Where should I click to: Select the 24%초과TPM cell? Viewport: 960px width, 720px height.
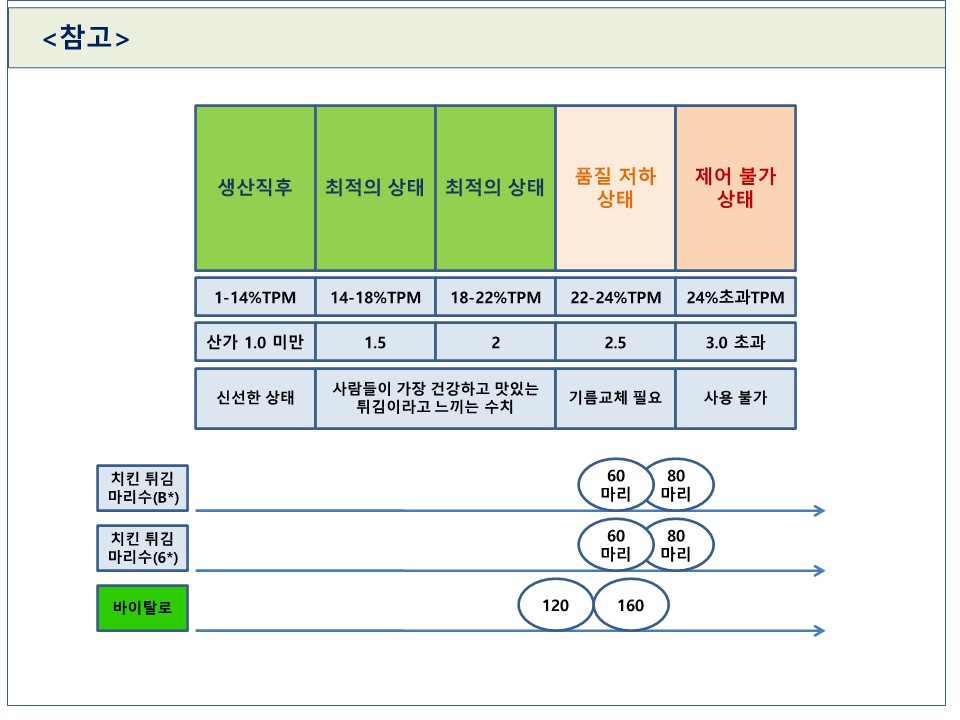point(735,297)
